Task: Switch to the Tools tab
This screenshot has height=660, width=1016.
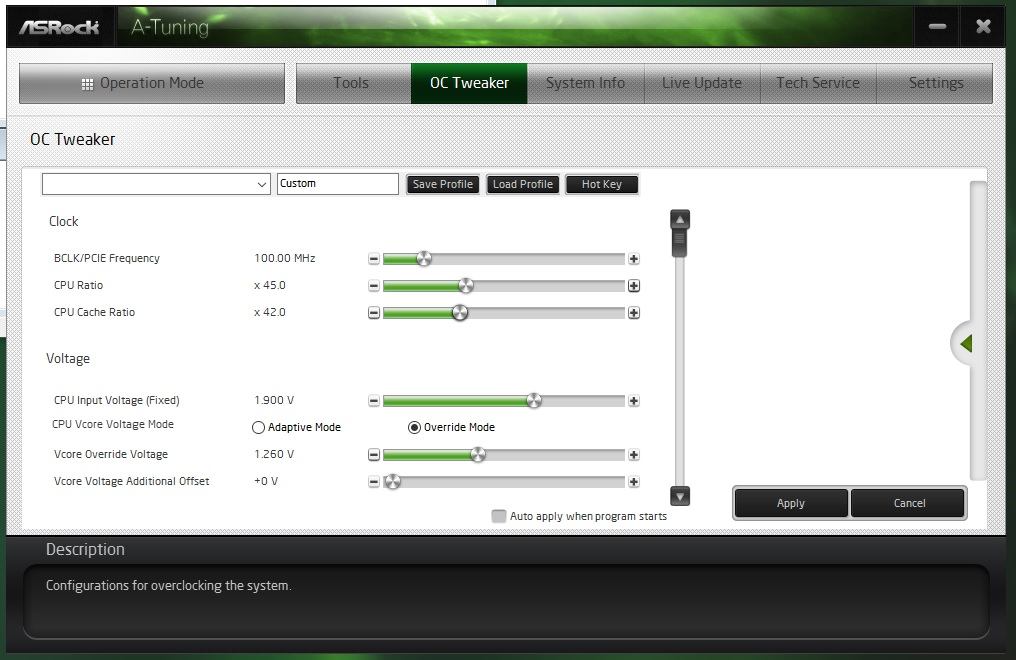Action: coord(353,83)
